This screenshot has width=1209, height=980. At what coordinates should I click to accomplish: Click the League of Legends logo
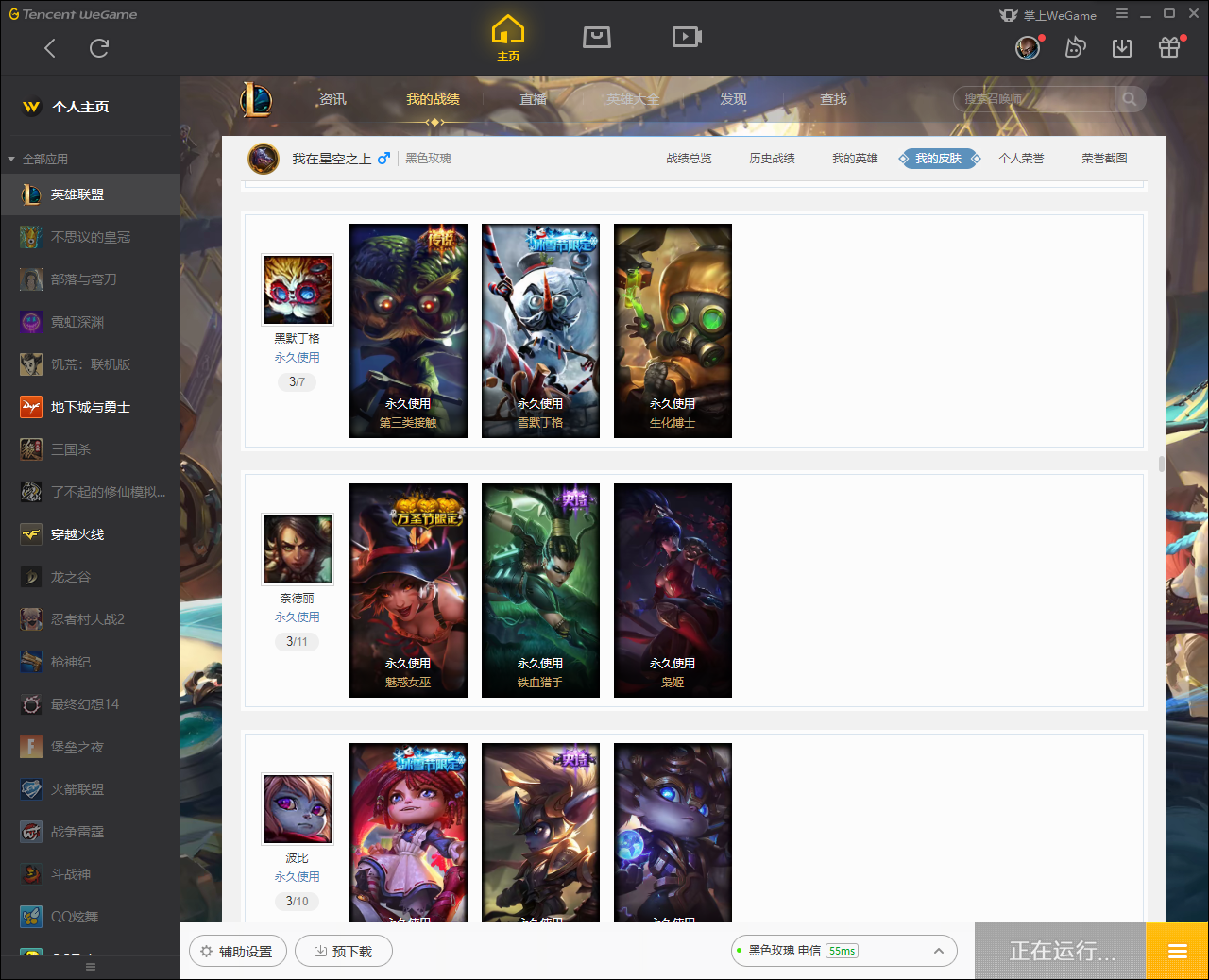tap(256, 99)
